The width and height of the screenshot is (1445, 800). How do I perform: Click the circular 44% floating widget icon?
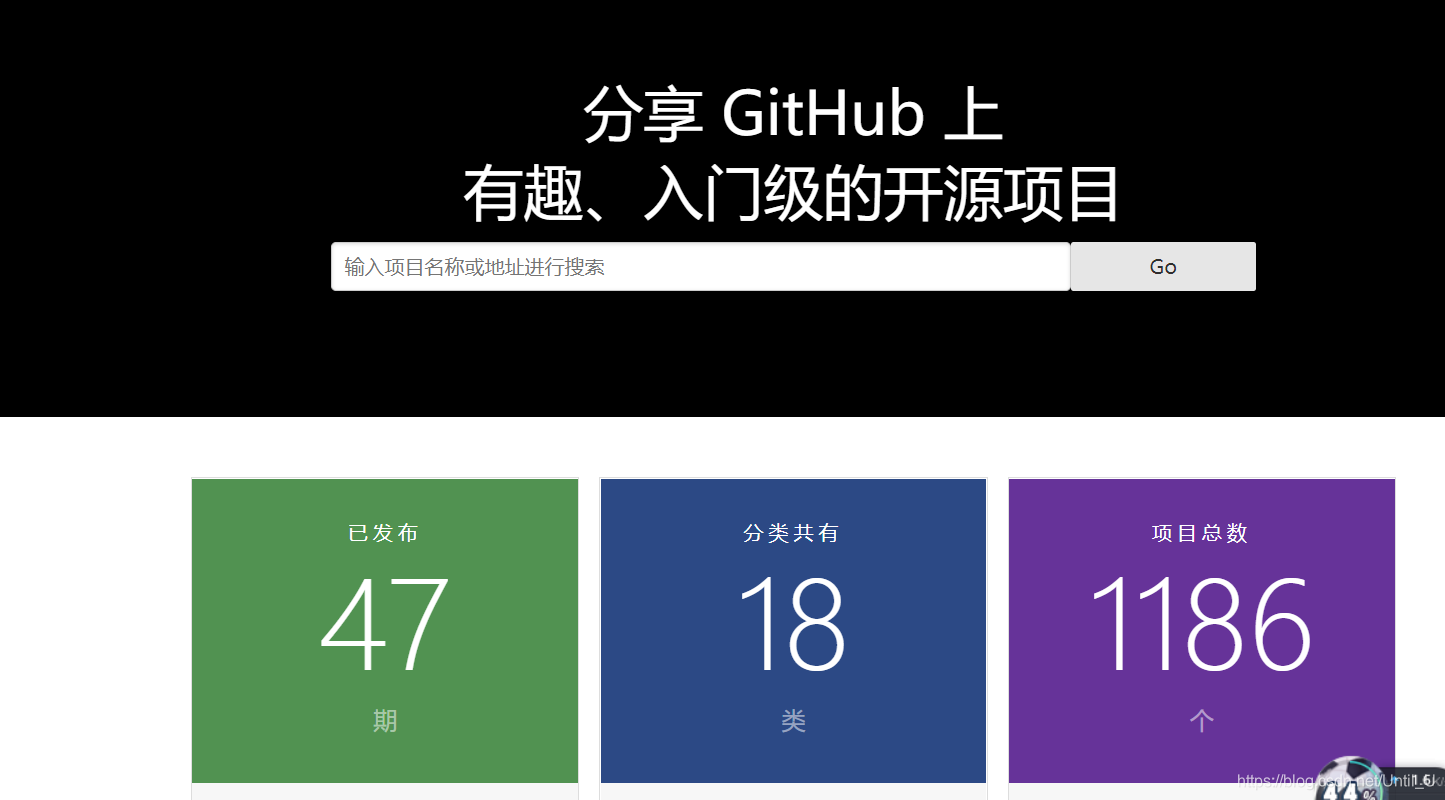[x=1352, y=780]
